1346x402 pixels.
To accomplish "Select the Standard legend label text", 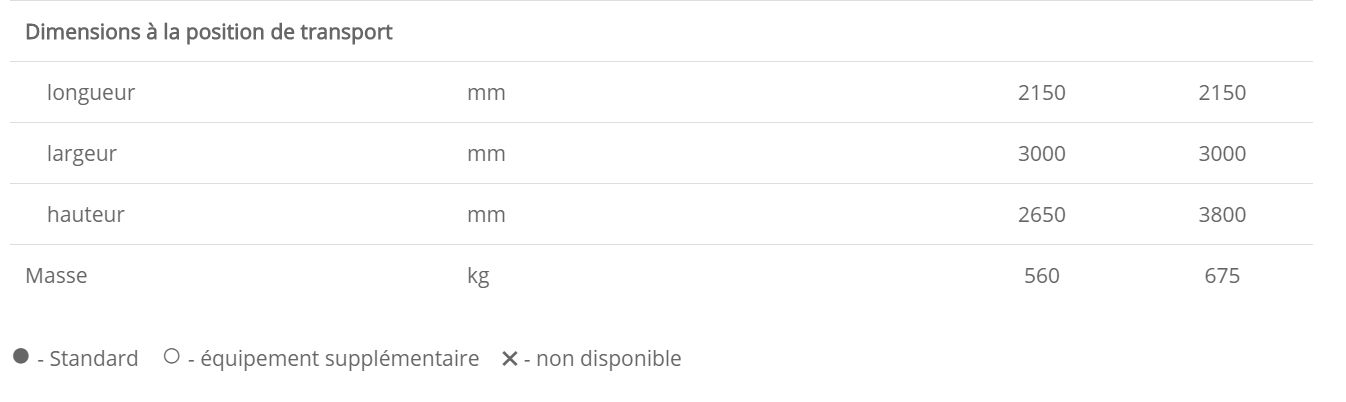I will (93, 358).
